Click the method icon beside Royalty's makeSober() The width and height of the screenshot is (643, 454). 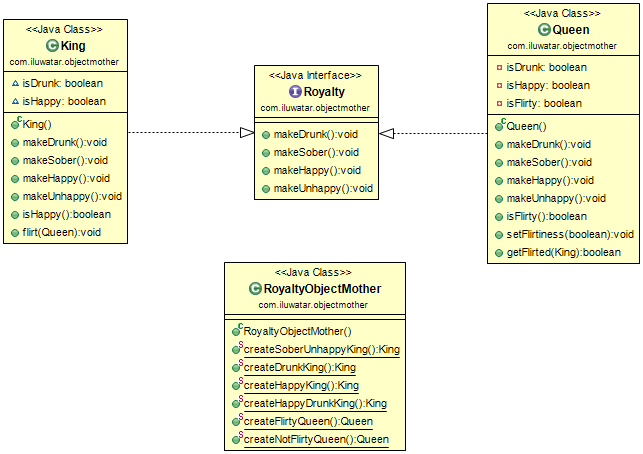pyautogui.click(x=265, y=152)
